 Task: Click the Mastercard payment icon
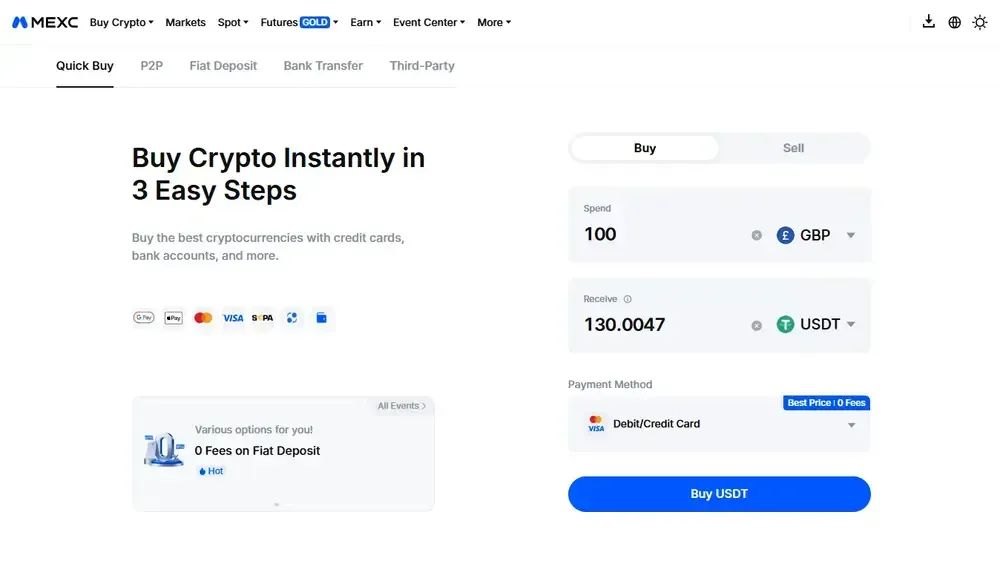pyautogui.click(x=203, y=318)
